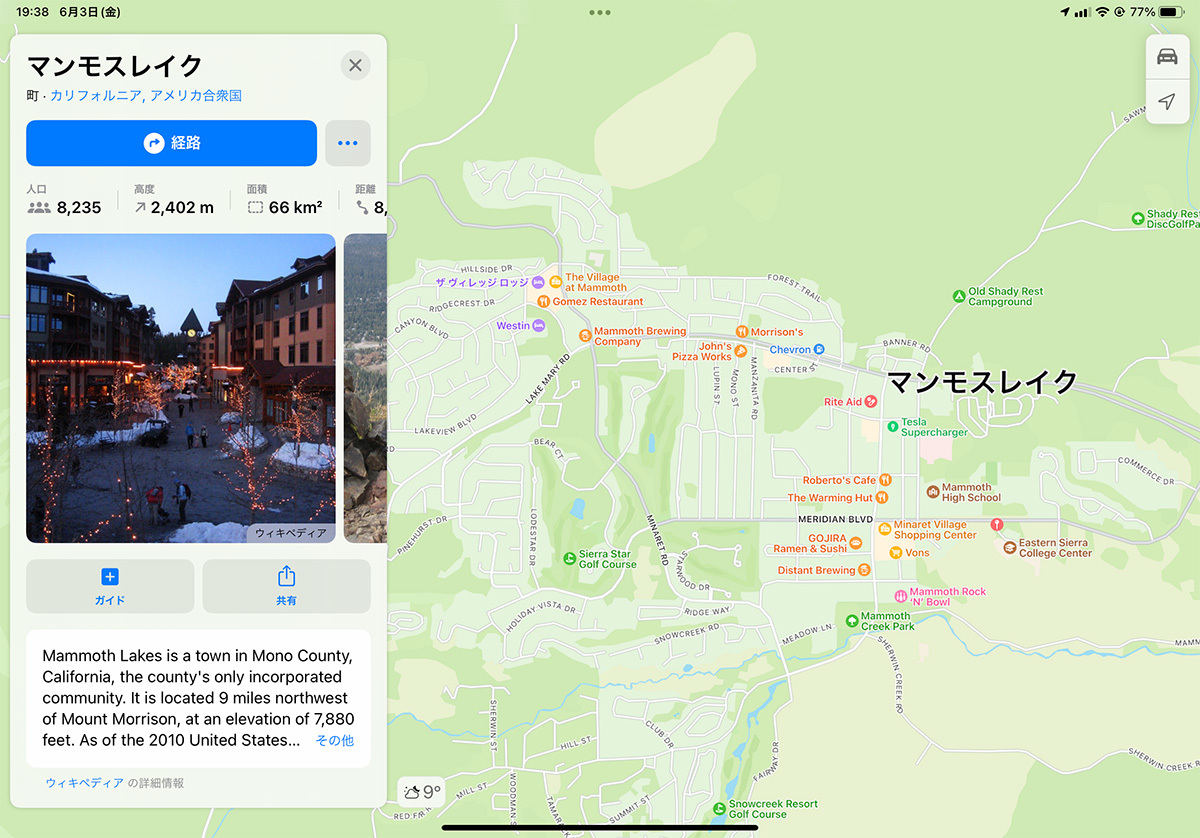Select the Rite Aid pharmacy pin
The width and height of the screenshot is (1200, 838).
pos(871,402)
